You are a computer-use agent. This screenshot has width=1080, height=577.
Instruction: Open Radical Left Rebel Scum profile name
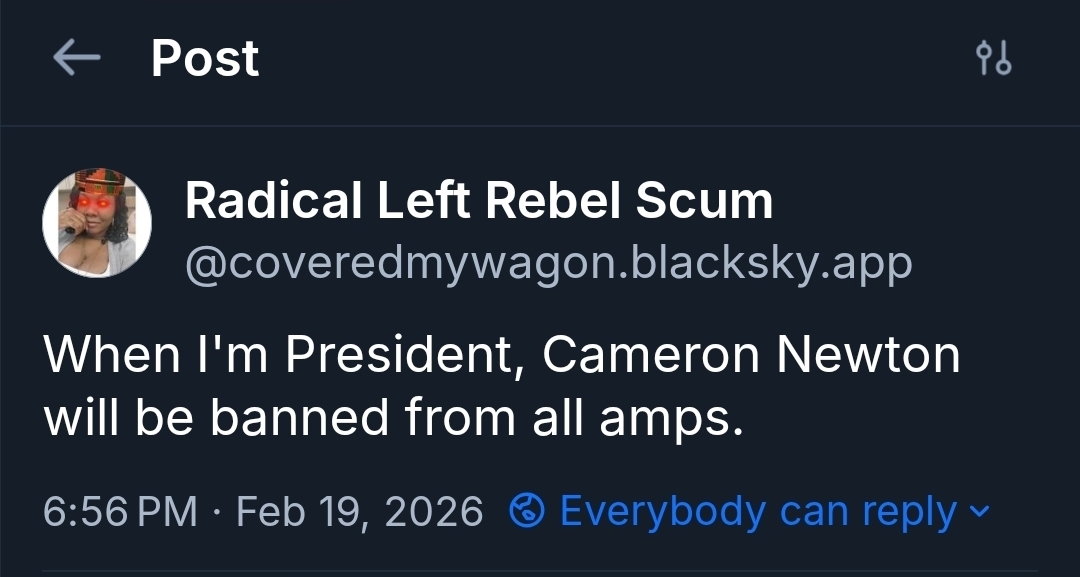(x=478, y=201)
